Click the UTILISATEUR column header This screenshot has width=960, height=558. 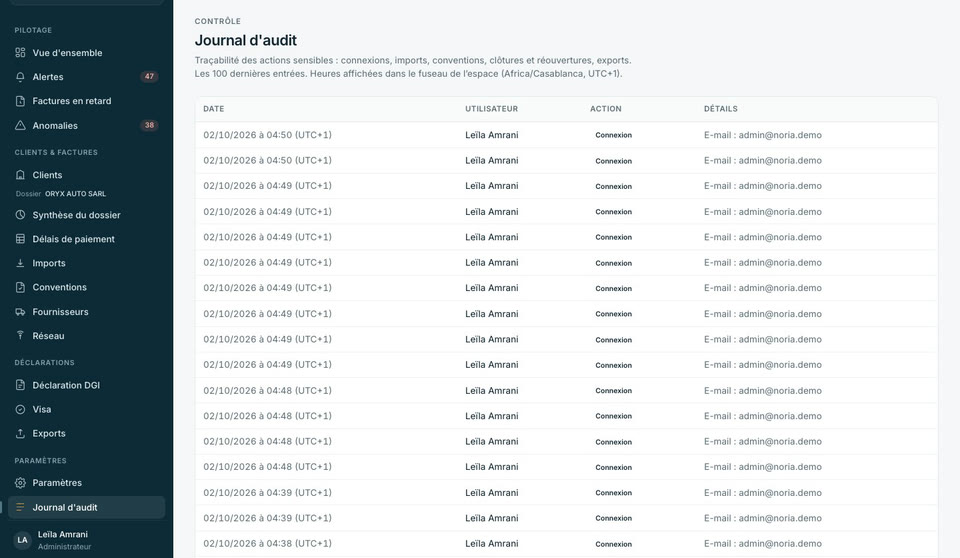[492, 109]
